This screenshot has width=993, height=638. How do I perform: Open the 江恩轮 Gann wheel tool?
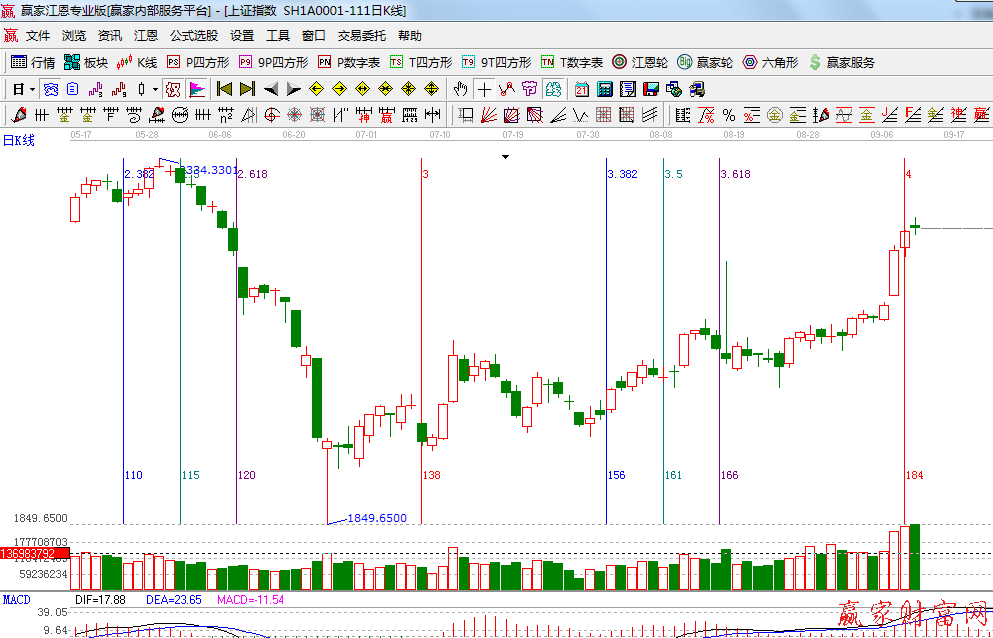pyautogui.click(x=640, y=62)
